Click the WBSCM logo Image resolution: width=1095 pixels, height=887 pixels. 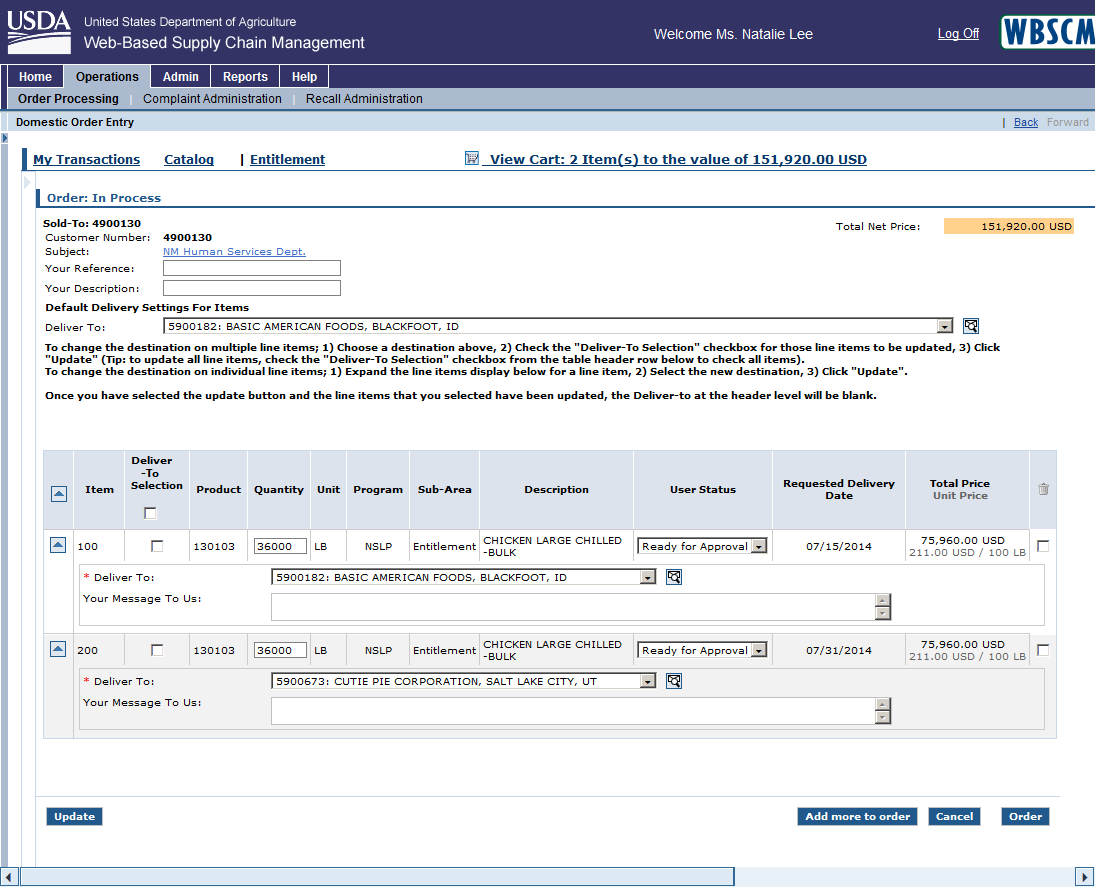(x=1046, y=32)
